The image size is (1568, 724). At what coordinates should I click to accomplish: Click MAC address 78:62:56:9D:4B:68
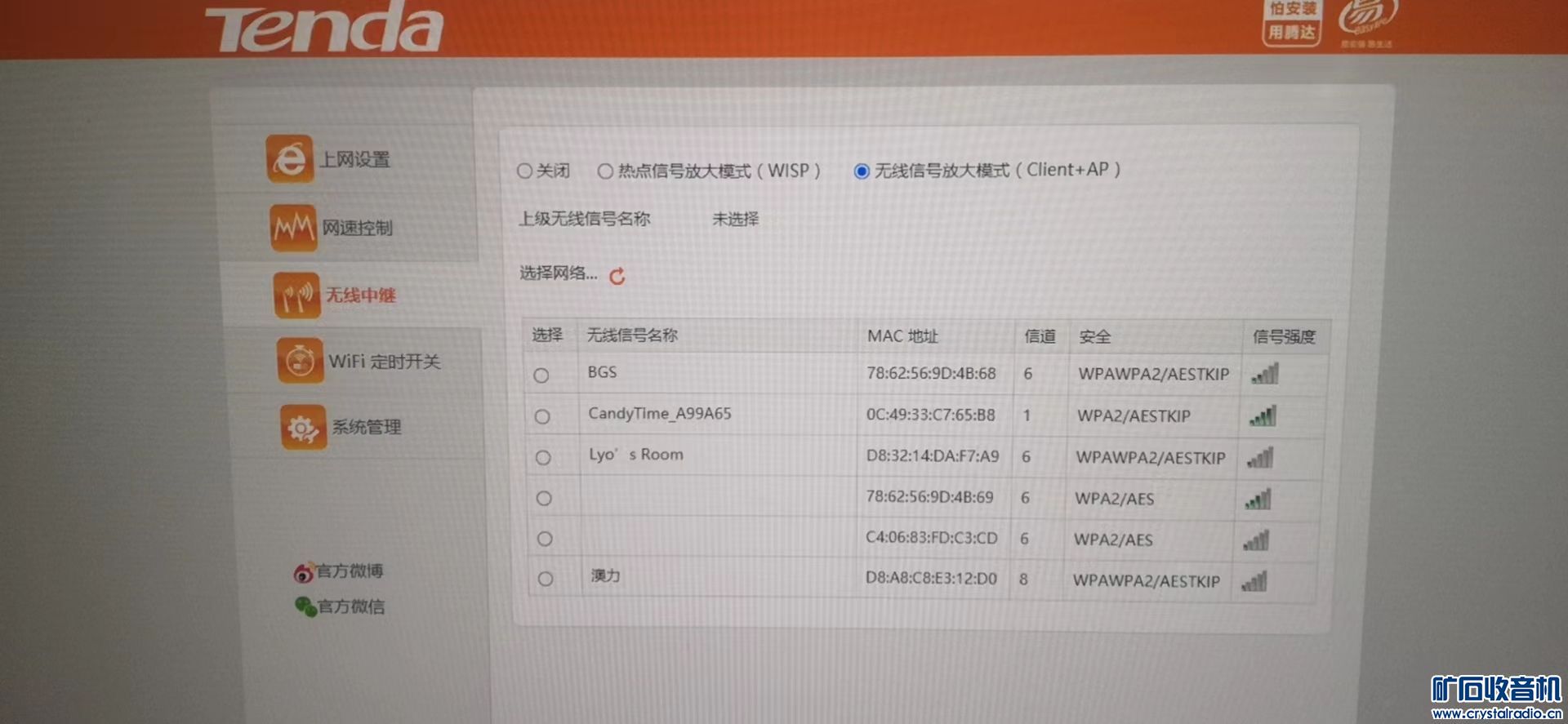pos(931,374)
